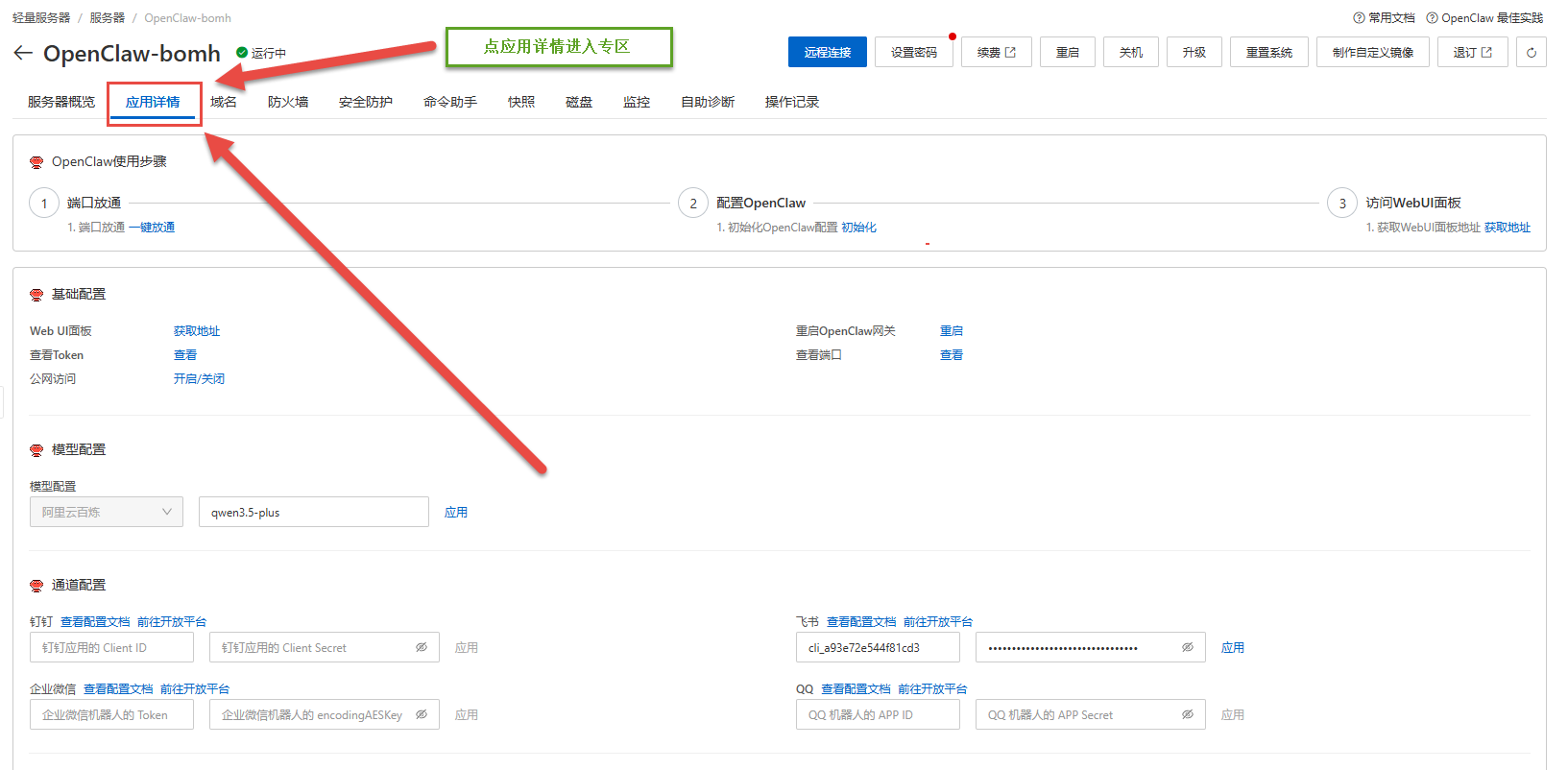Click the qwen3.5-plus model input field
The height and width of the screenshot is (770, 1568).
click(x=313, y=513)
